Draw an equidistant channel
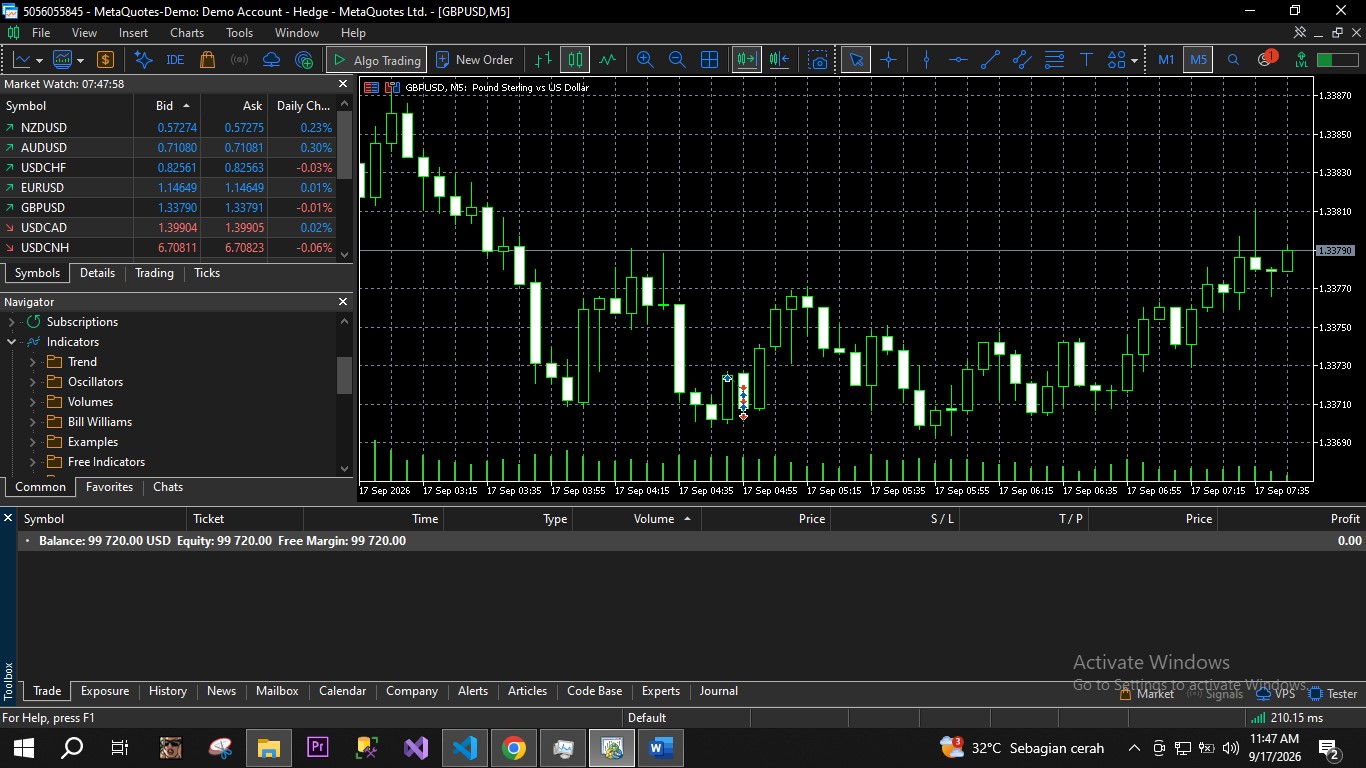 tap(1022, 60)
